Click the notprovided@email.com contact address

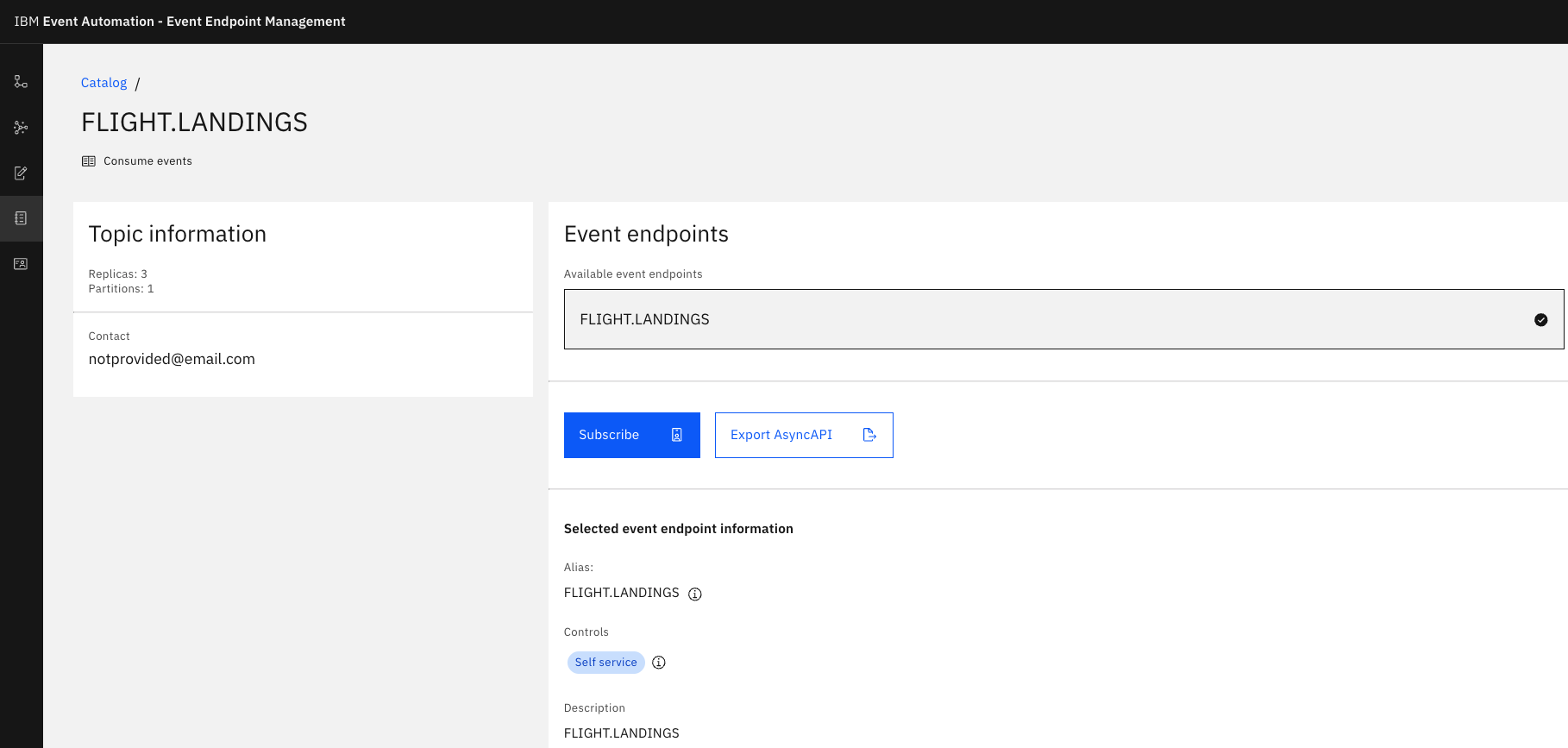click(x=172, y=359)
